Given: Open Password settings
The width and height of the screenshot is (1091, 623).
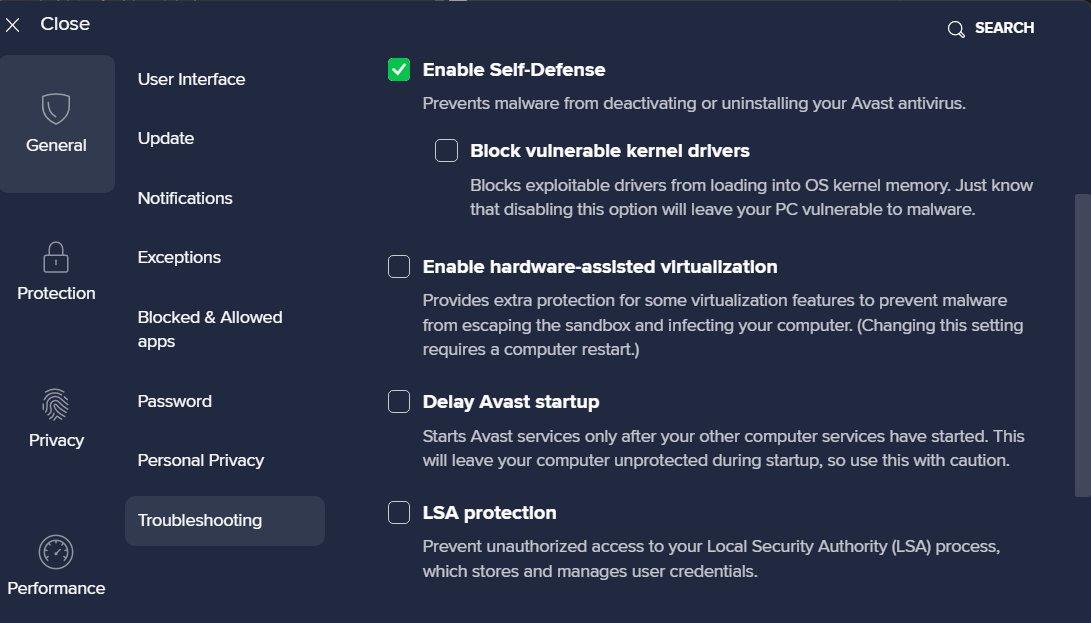Looking at the screenshot, I should coord(175,401).
